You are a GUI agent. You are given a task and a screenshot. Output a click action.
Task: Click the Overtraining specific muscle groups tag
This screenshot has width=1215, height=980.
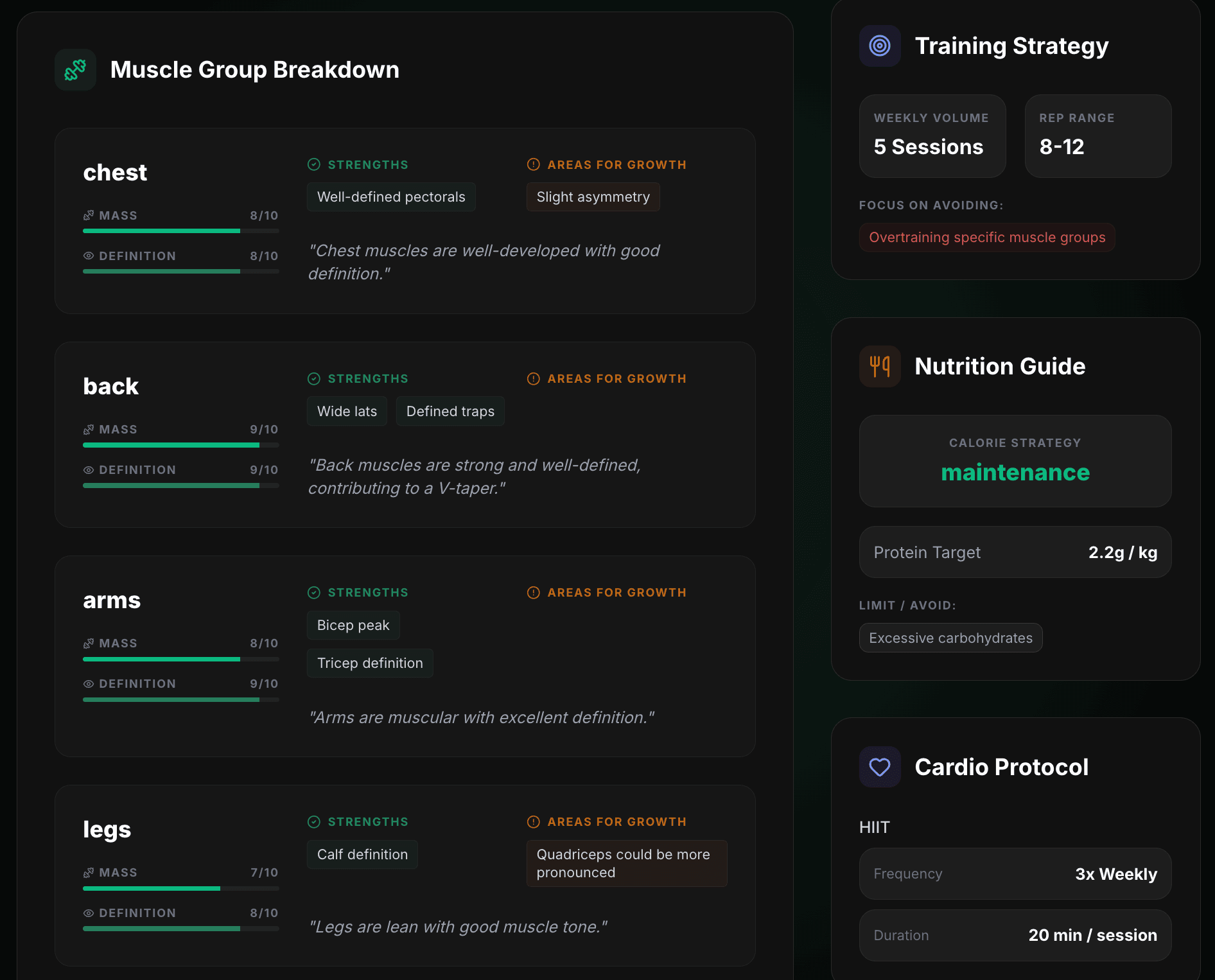tap(986, 238)
